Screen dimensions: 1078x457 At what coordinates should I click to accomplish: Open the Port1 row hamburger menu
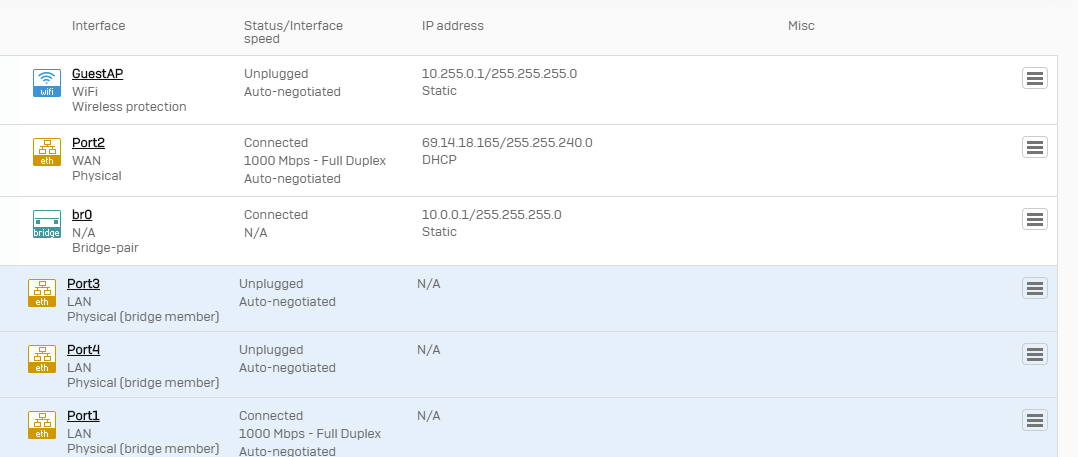(x=1035, y=420)
